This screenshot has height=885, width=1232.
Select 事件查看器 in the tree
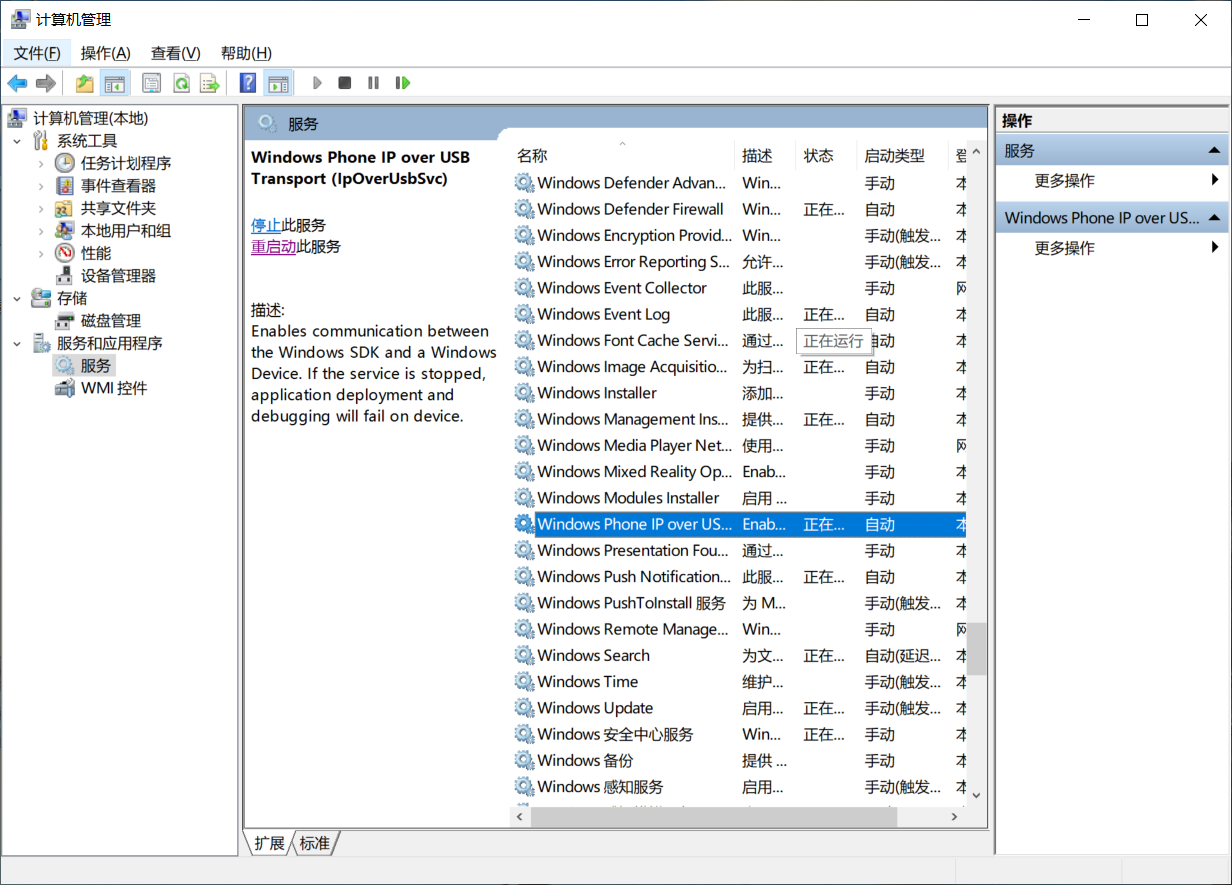[x=118, y=186]
